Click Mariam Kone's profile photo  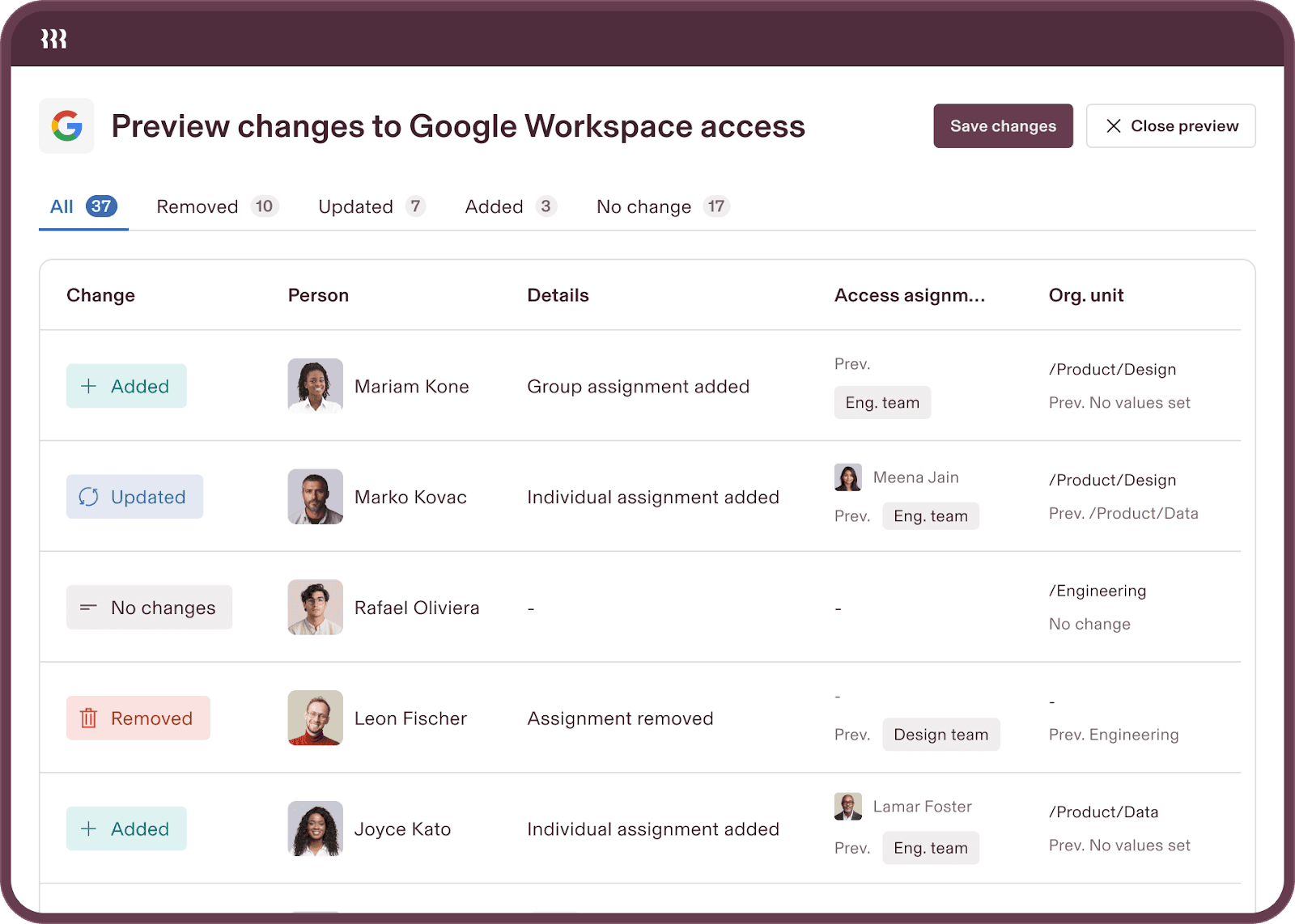click(315, 386)
